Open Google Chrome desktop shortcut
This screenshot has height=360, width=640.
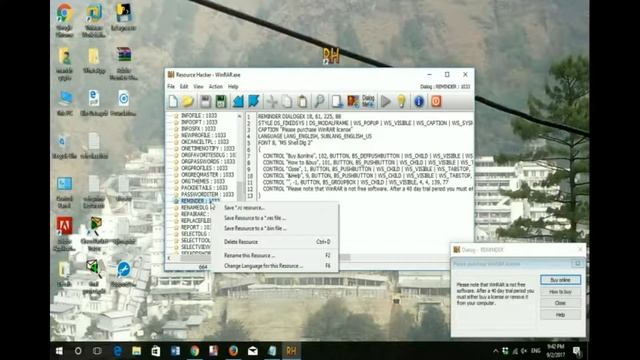pyautogui.click(x=64, y=20)
